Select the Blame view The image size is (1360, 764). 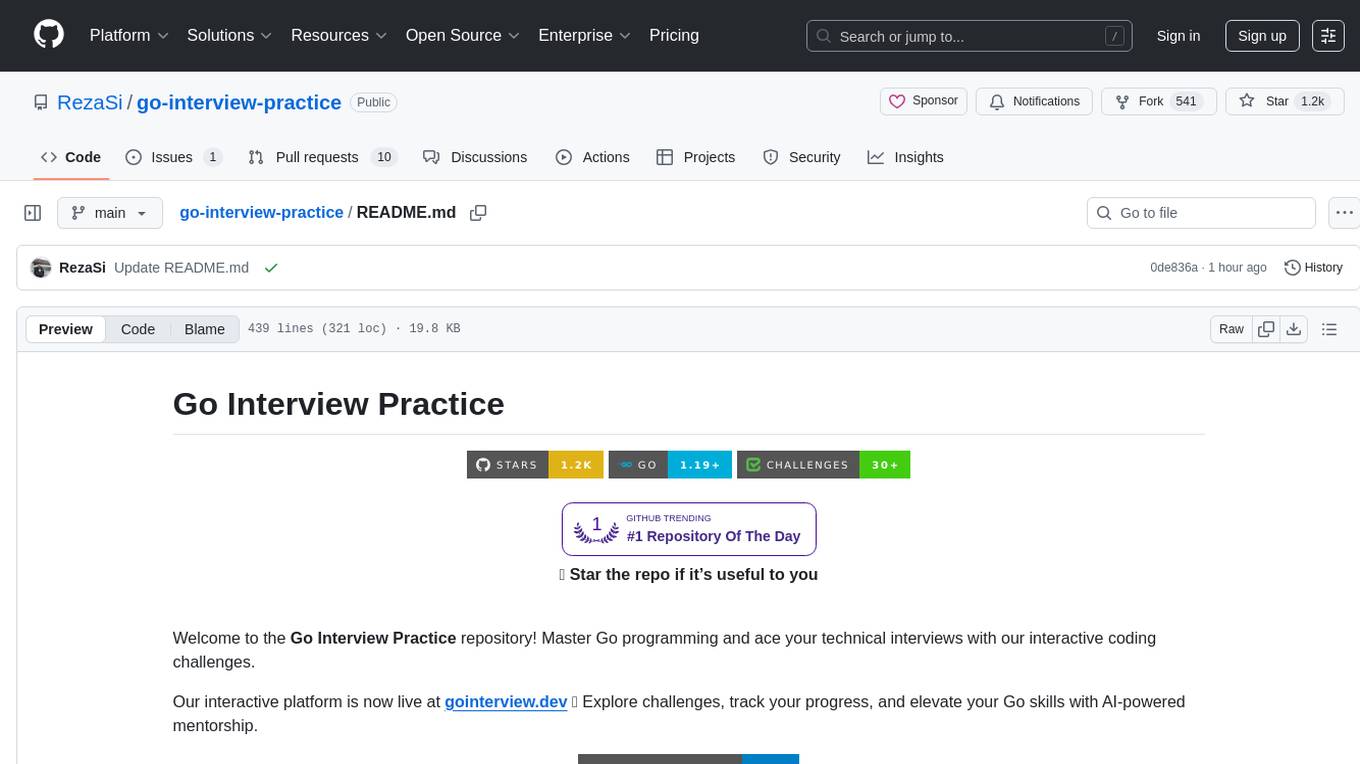pos(204,329)
